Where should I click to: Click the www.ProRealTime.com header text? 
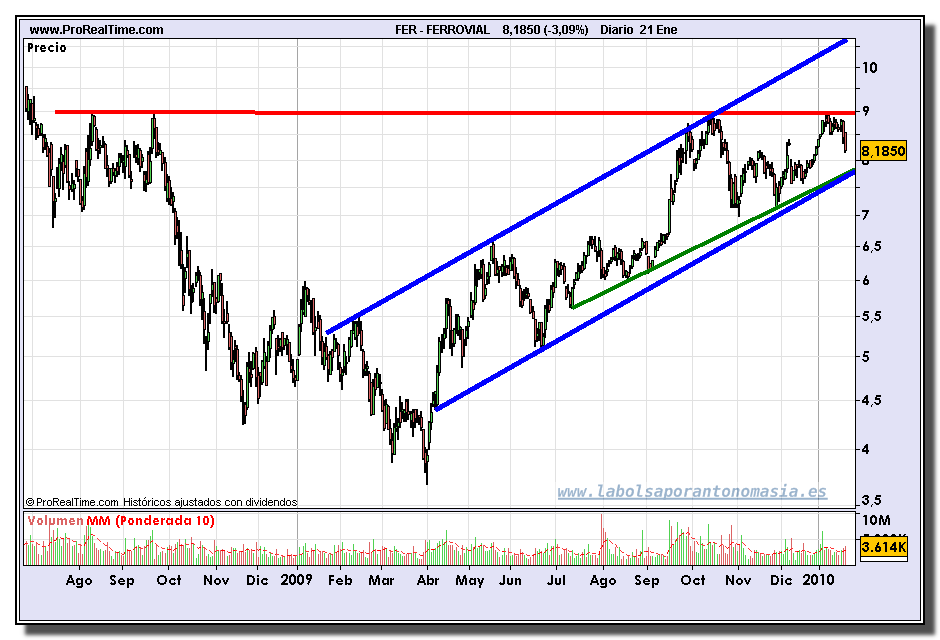[x=96, y=29]
